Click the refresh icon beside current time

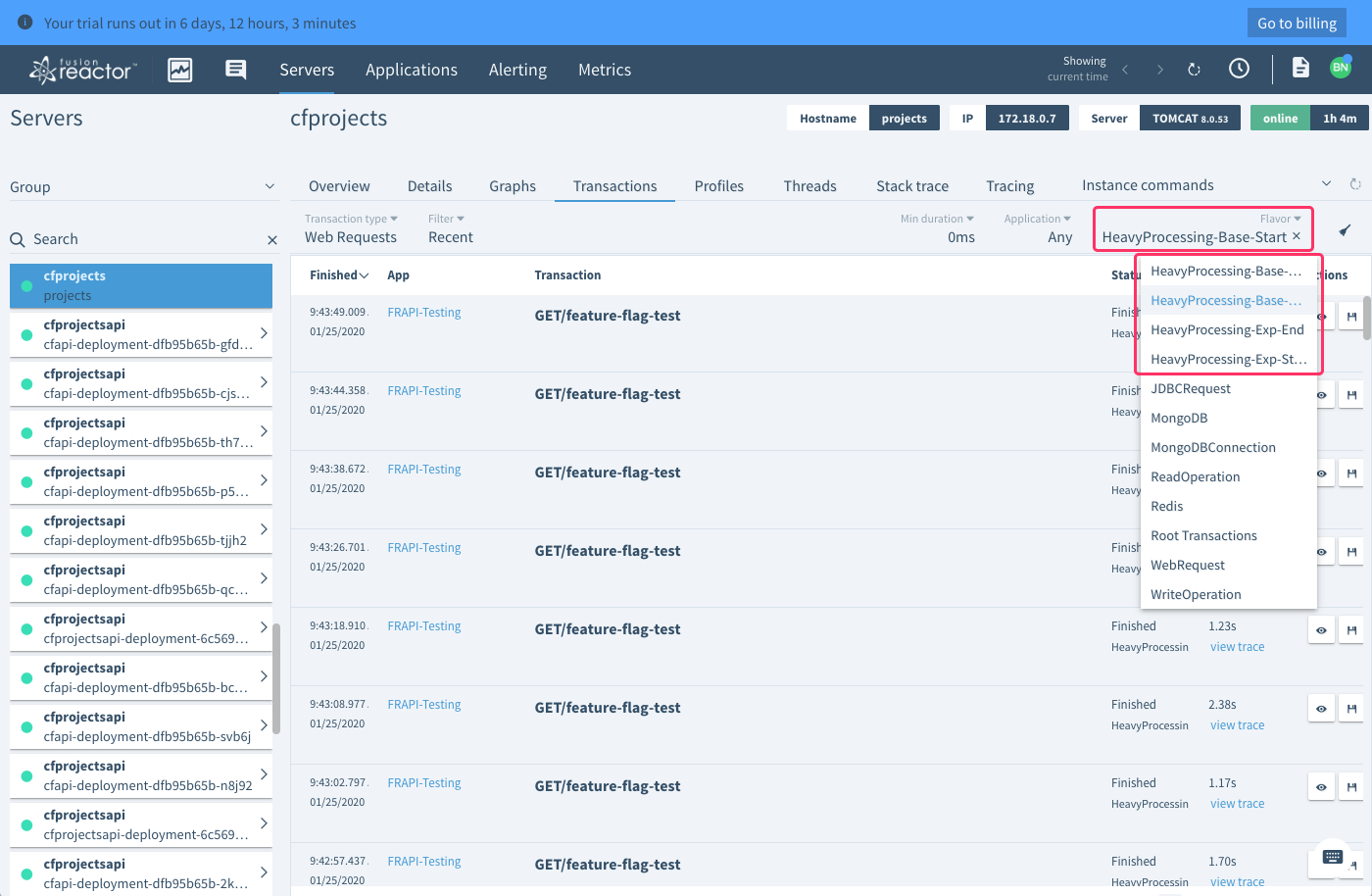(1194, 70)
